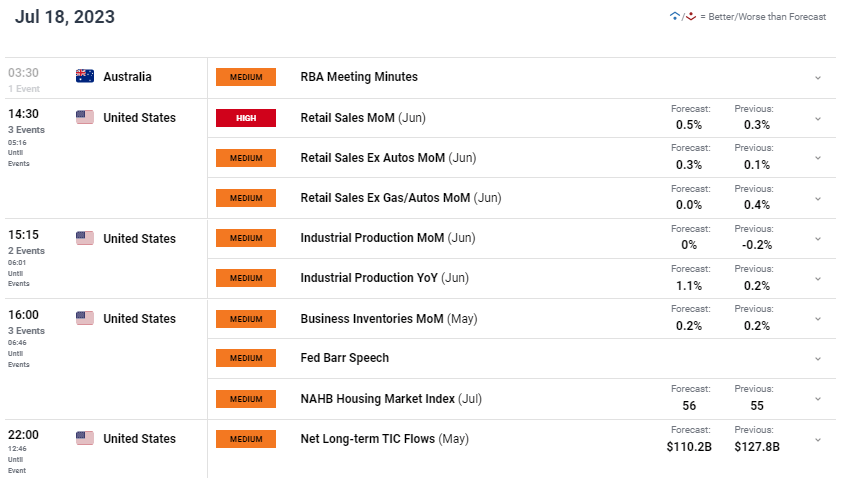The image size is (843, 483).
Task: Click the Jul 18, 2023 date heading
Action: (x=65, y=17)
